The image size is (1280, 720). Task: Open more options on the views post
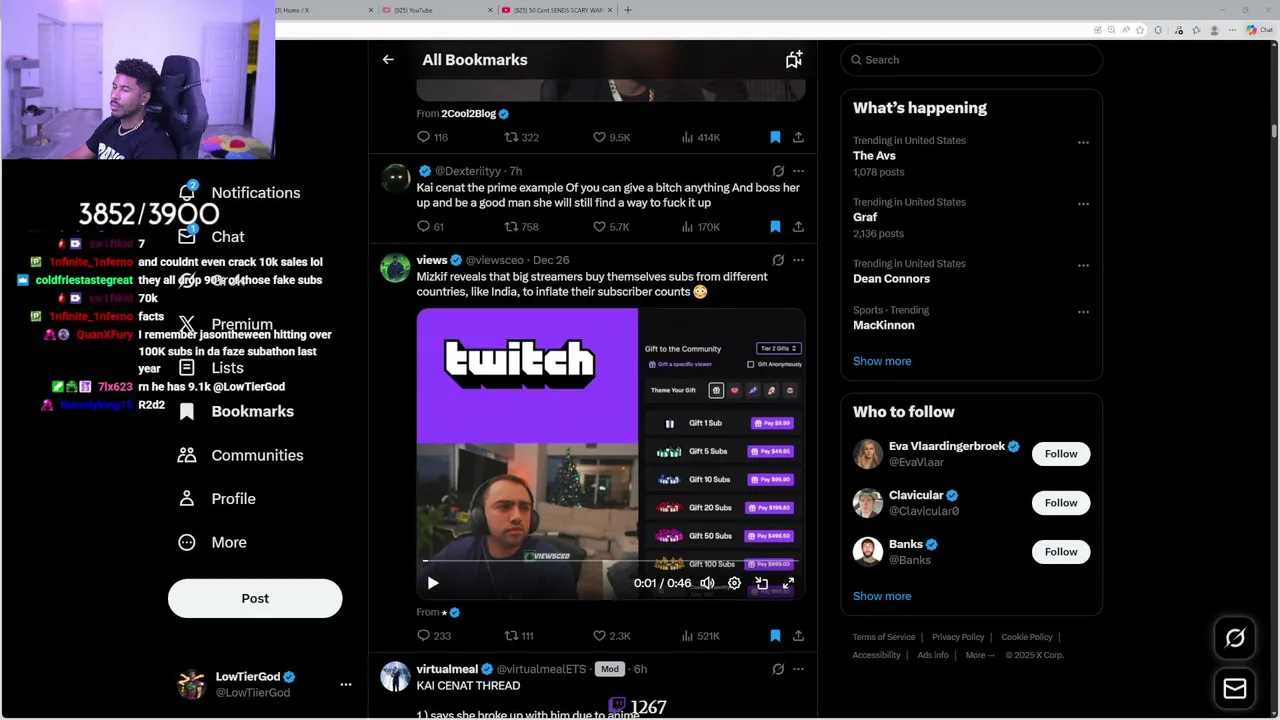tap(798, 260)
